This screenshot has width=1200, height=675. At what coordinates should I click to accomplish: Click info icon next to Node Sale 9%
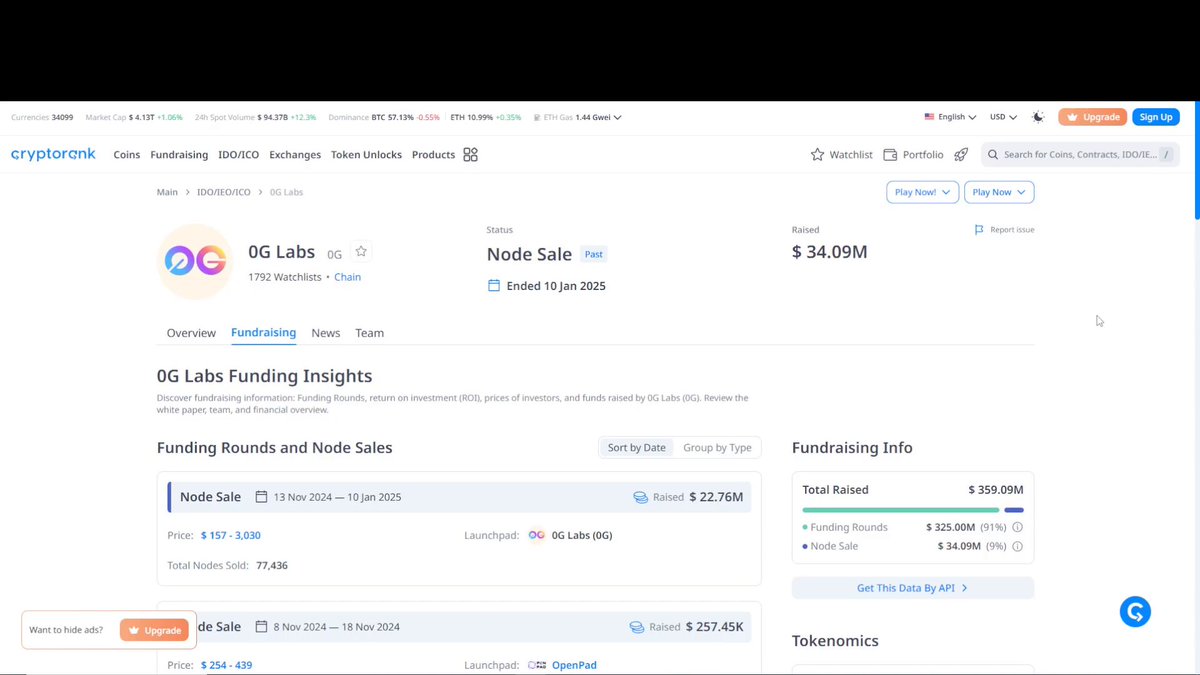(x=1017, y=546)
